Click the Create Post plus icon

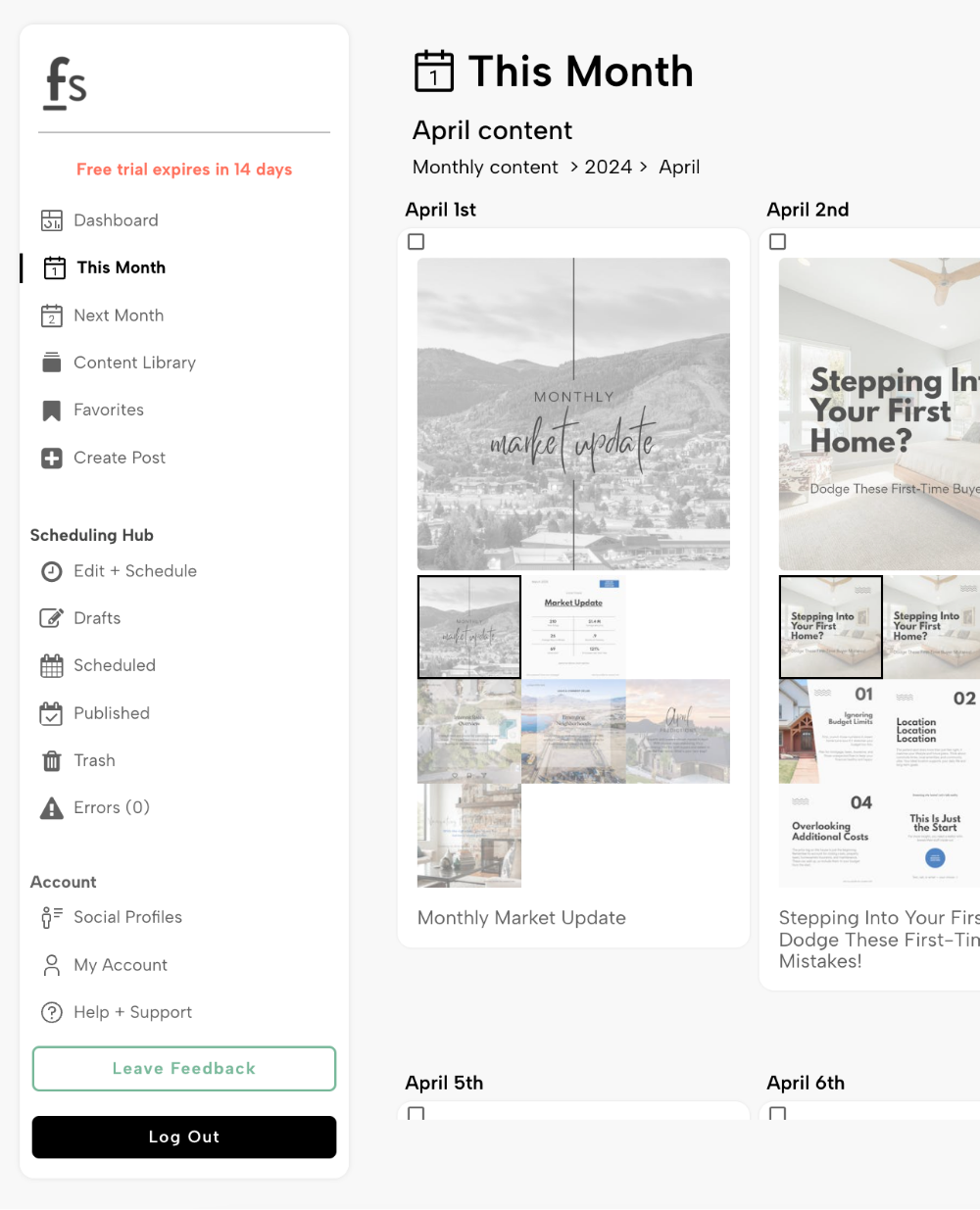click(x=52, y=458)
